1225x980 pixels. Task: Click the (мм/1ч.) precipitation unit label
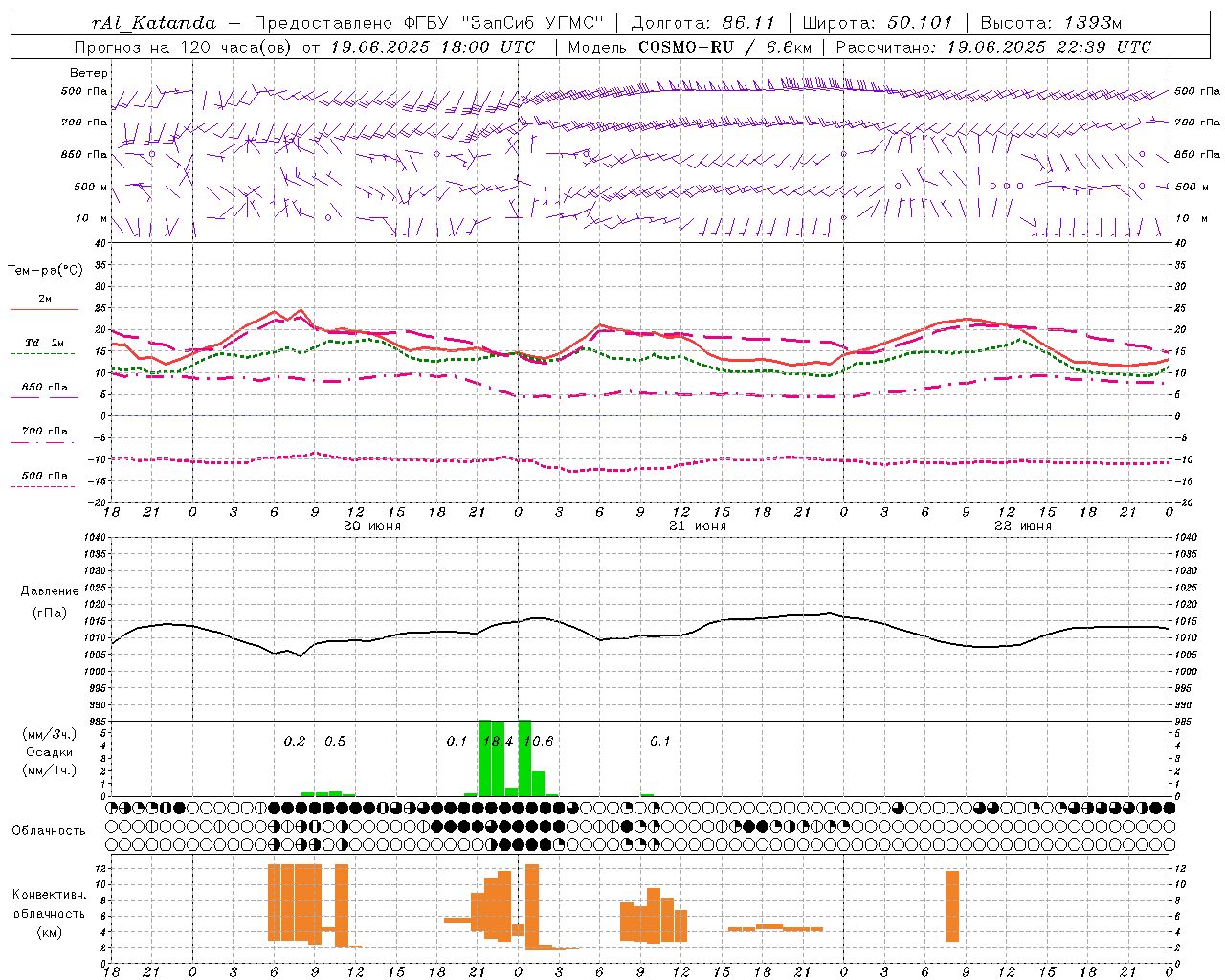[50, 770]
